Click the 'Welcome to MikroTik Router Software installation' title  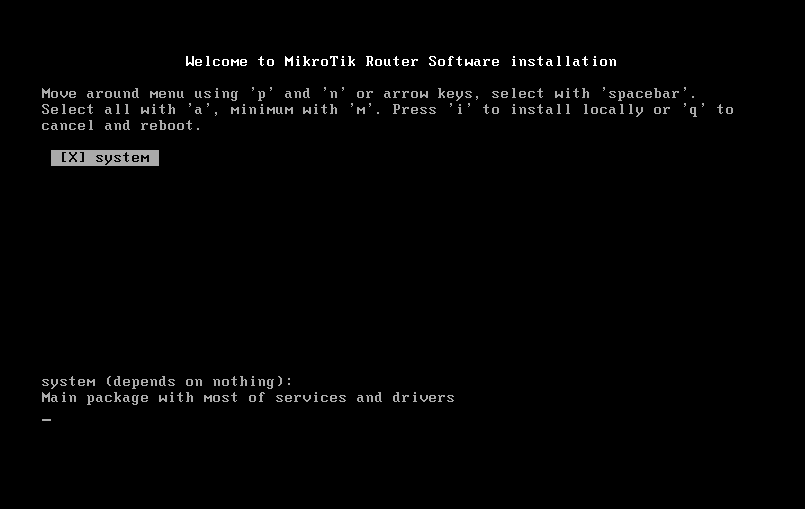pyautogui.click(x=401, y=62)
